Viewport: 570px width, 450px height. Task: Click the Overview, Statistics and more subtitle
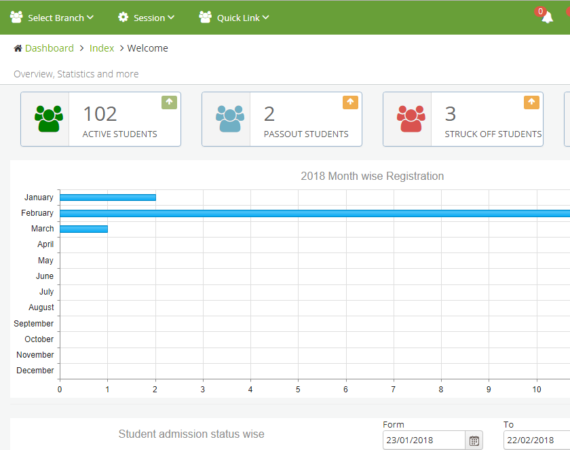[x=76, y=74]
